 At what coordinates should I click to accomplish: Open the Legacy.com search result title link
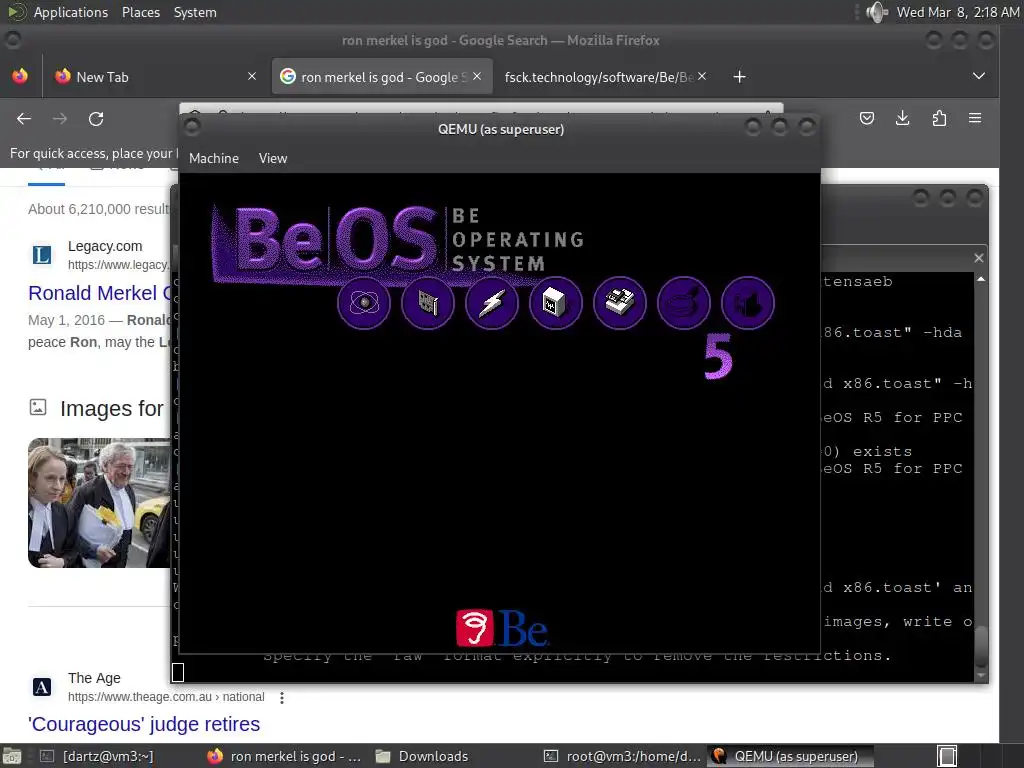(99, 293)
